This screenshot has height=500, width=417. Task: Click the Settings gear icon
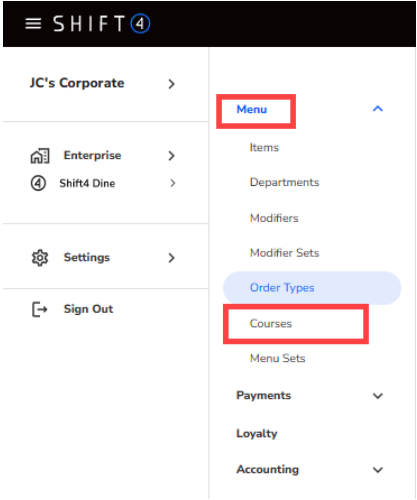point(40,258)
